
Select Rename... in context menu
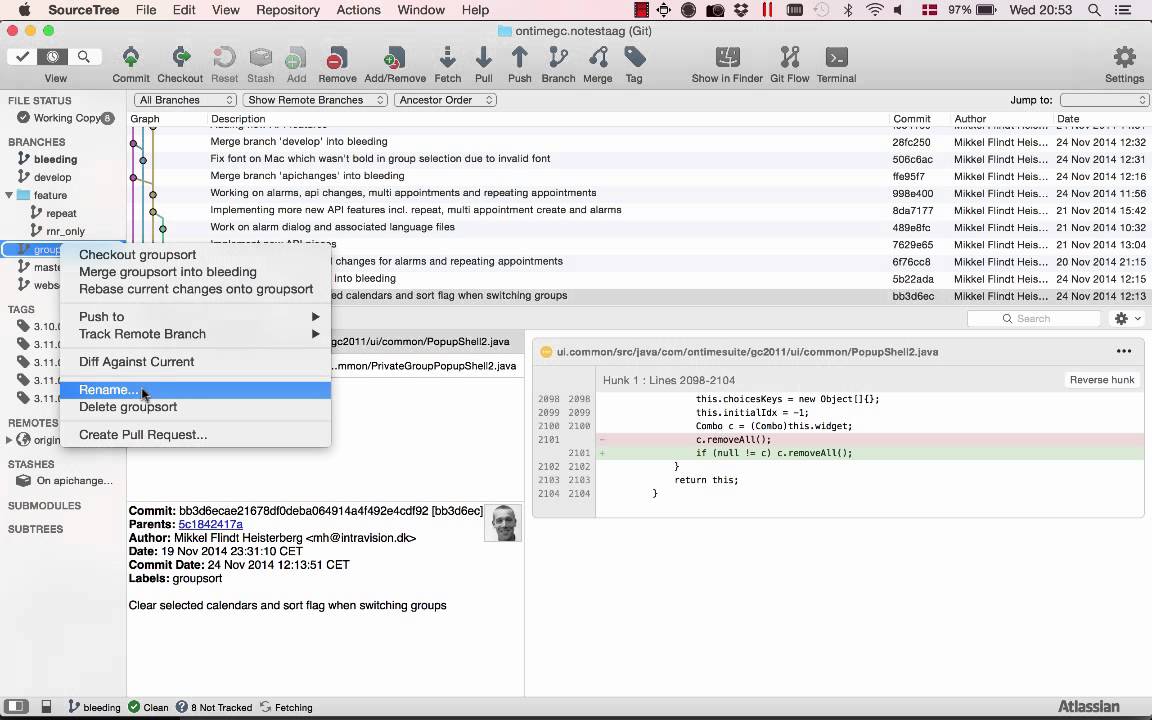coord(195,390)
